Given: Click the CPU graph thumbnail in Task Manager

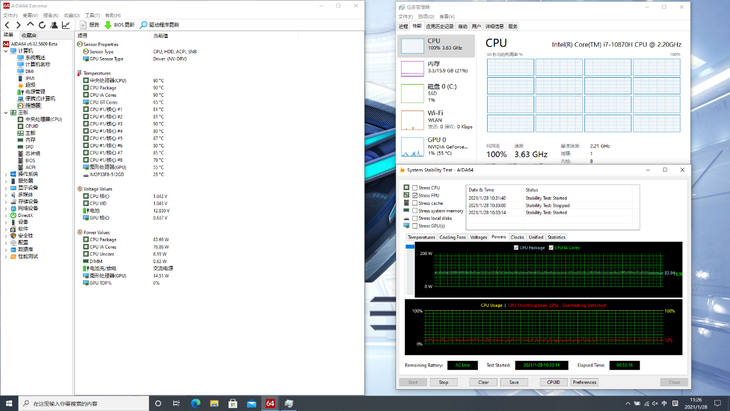Looking at the screenshot, I should tap(412, 46).
